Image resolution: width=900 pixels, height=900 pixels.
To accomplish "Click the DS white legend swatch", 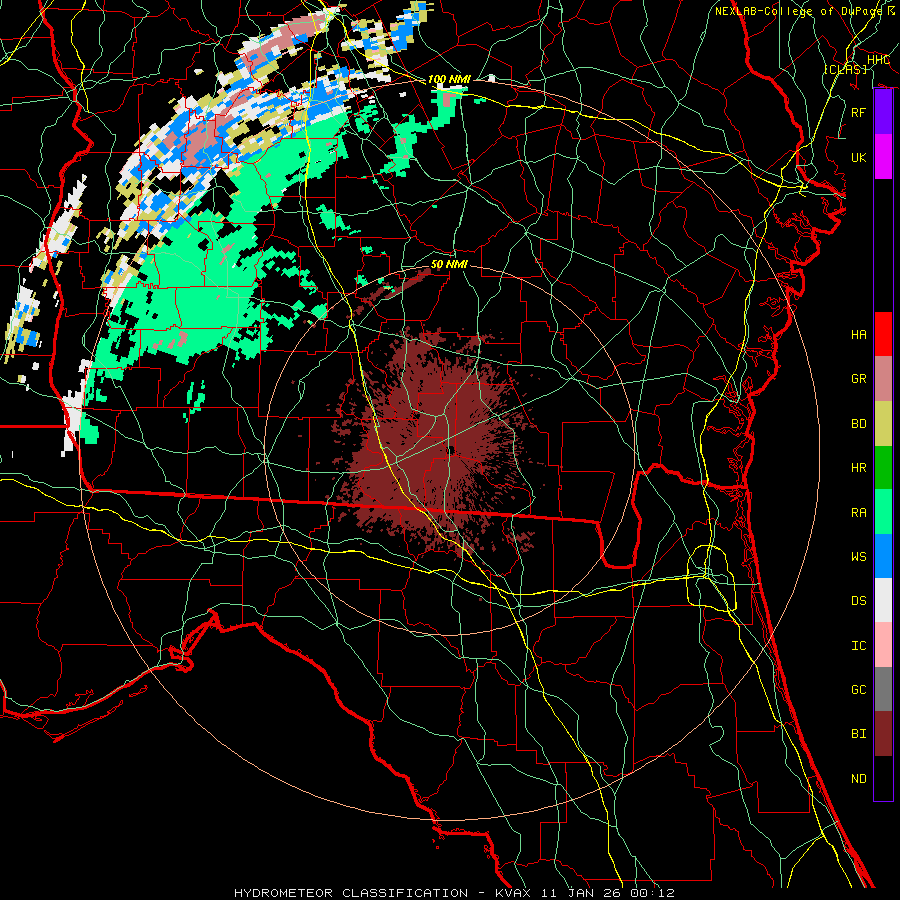I will point(883,600).
